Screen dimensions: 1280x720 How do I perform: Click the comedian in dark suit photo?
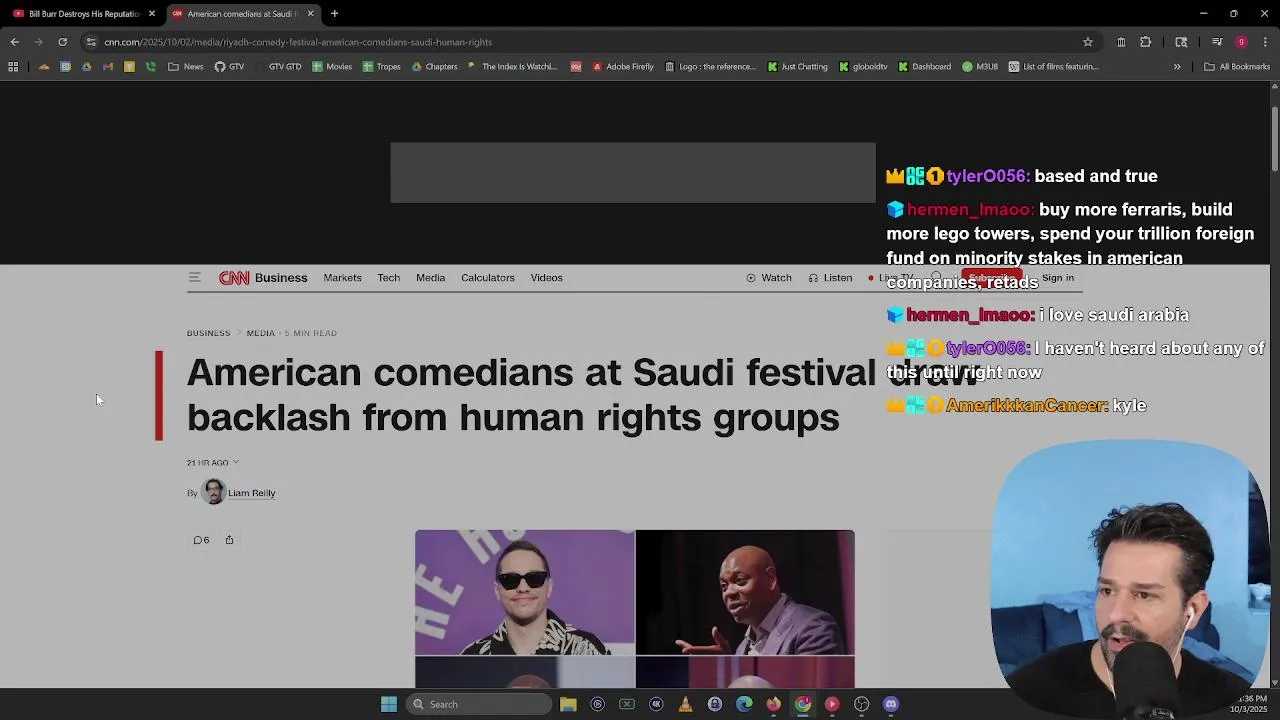(x=745, y=592)
